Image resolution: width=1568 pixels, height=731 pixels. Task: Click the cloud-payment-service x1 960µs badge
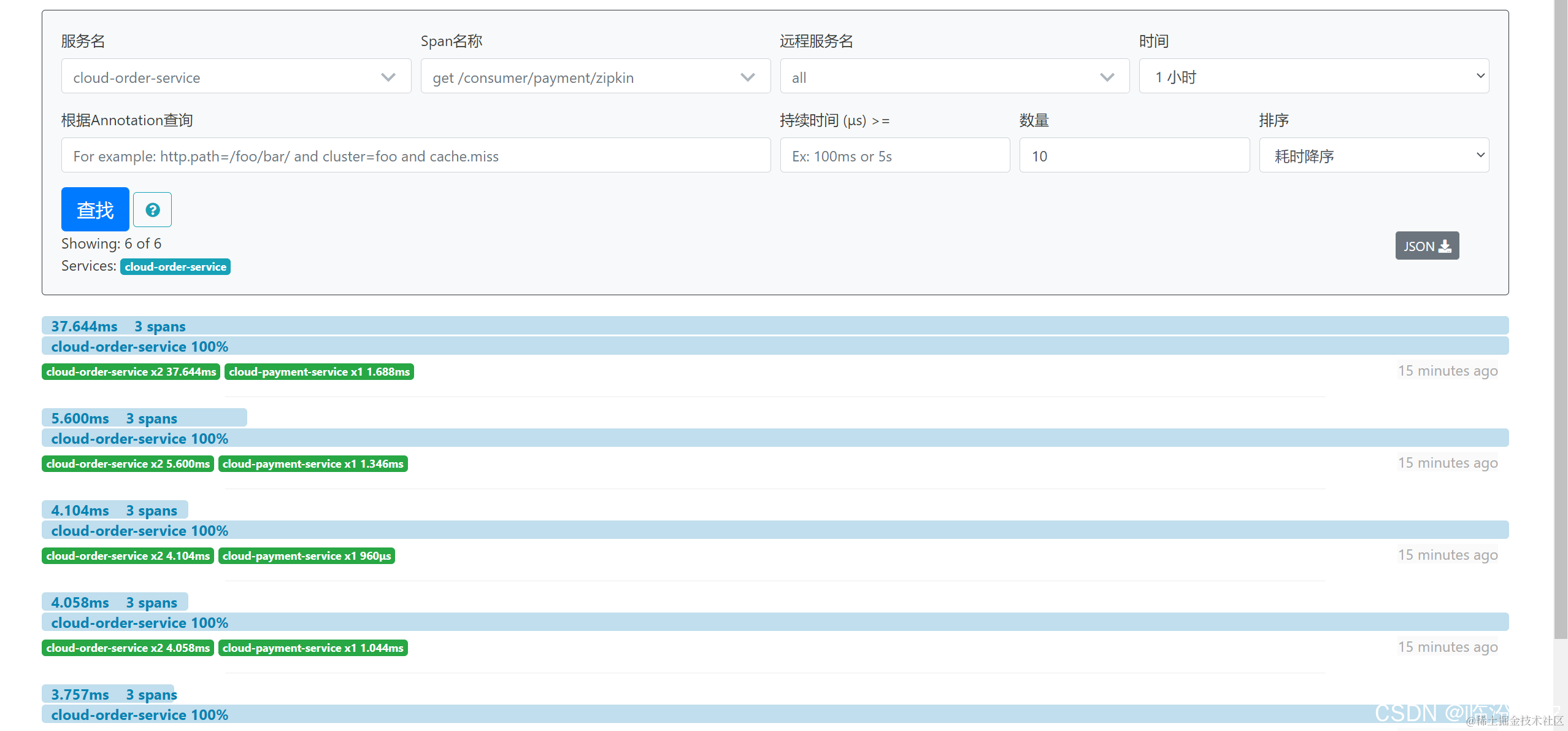(x=306, y=555)
